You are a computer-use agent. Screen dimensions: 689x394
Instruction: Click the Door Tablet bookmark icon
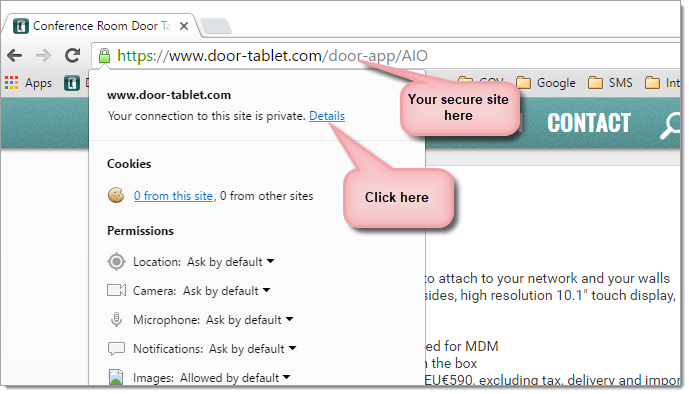(x=72, y=83)
